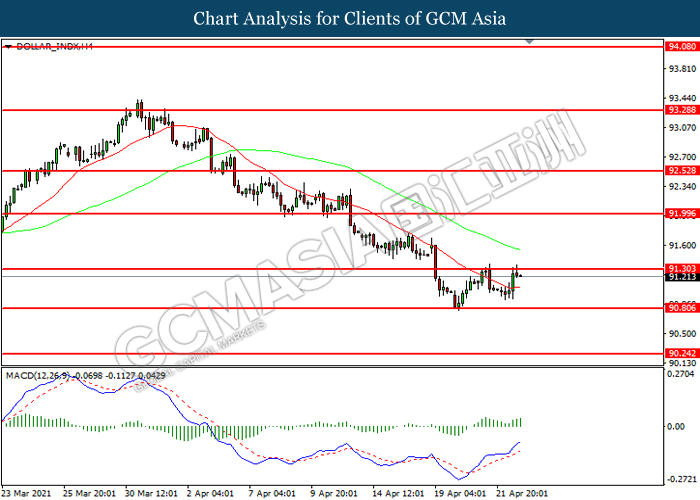Click the 25 Mar 20:01 time label
Screen dimensions: 700x500
coord(89,493)
